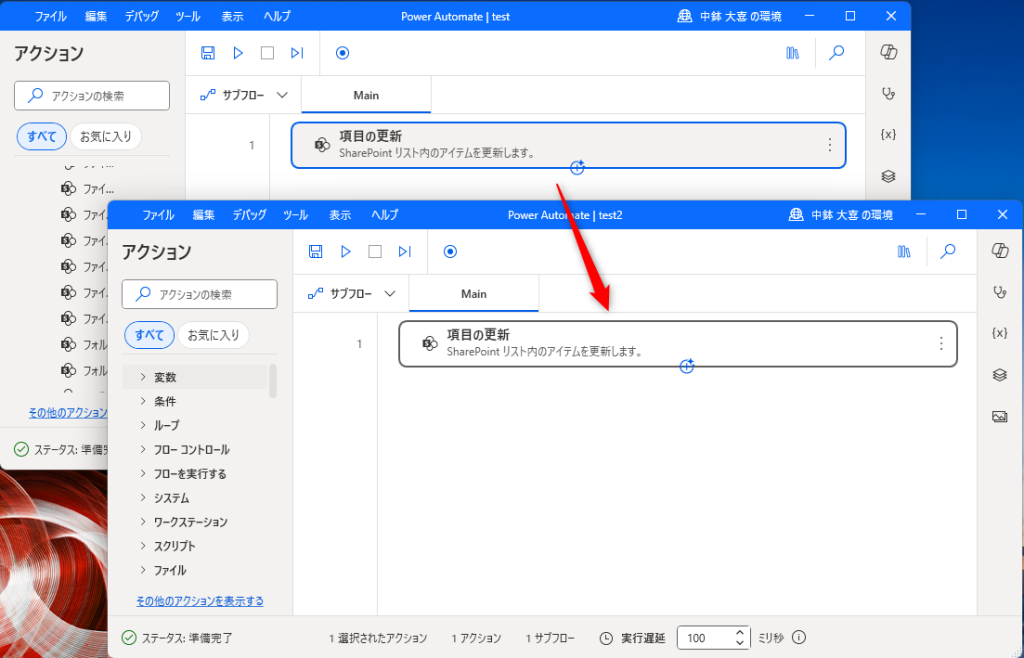The image size is (1024, 658).
Task: Click the add-action plus icon in test window
Action: tap(577, 168)
